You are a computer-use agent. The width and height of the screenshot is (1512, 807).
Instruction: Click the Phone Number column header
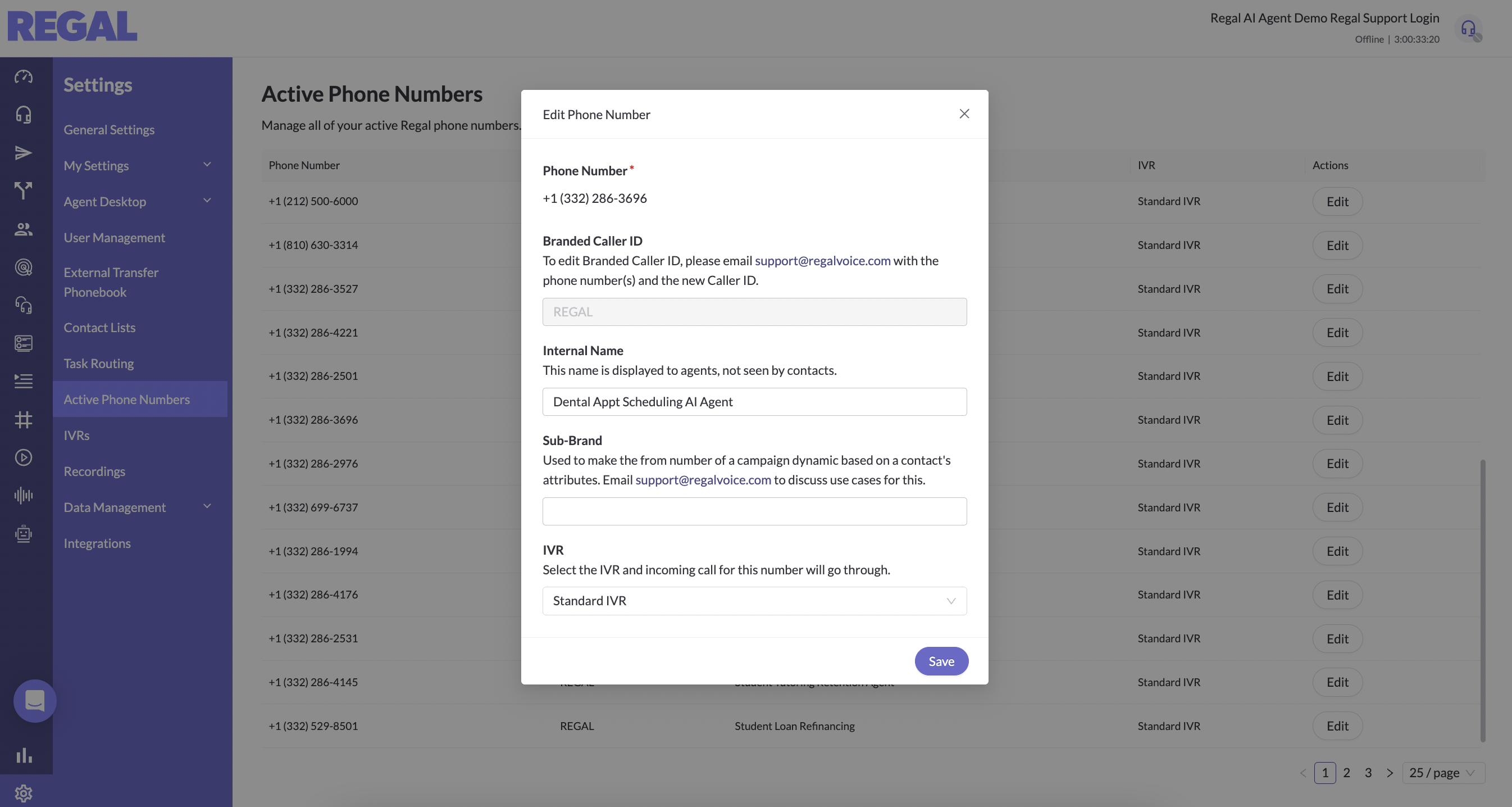click(304, 165)
